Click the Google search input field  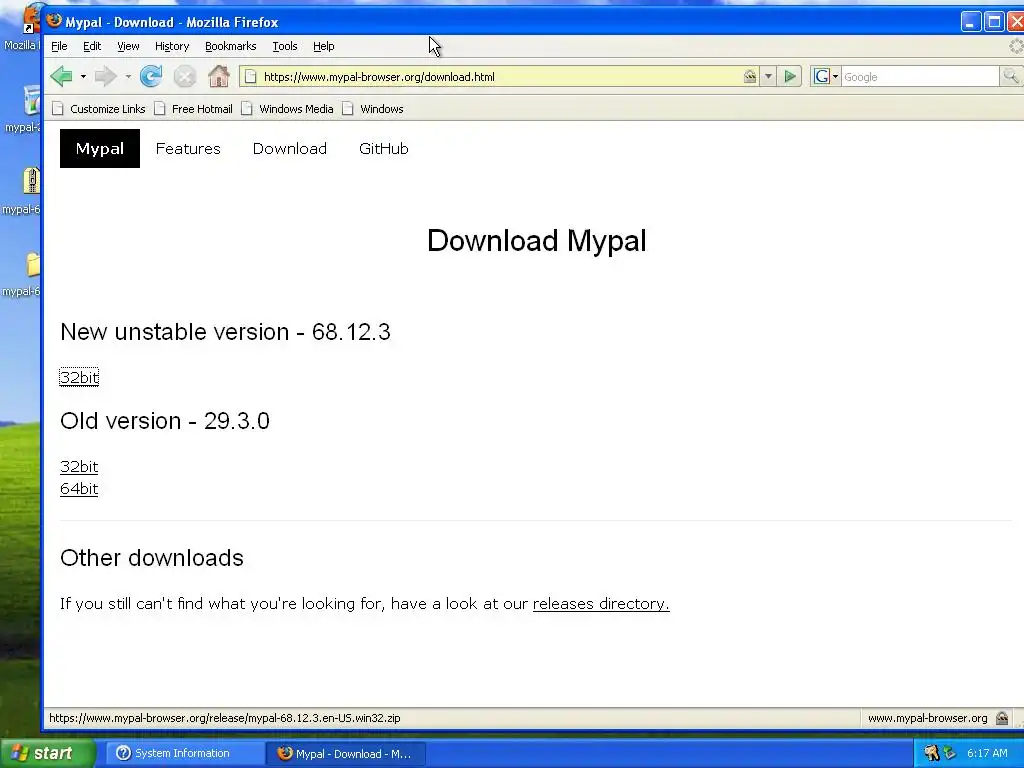pyautogui.click(x=920, y=76)
